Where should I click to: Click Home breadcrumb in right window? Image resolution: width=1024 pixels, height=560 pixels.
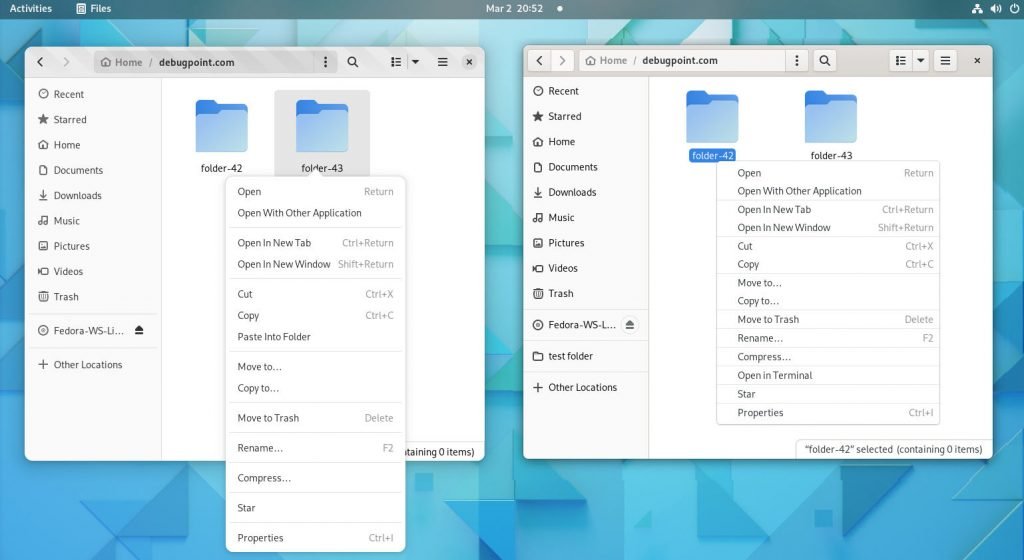point(606,60)
